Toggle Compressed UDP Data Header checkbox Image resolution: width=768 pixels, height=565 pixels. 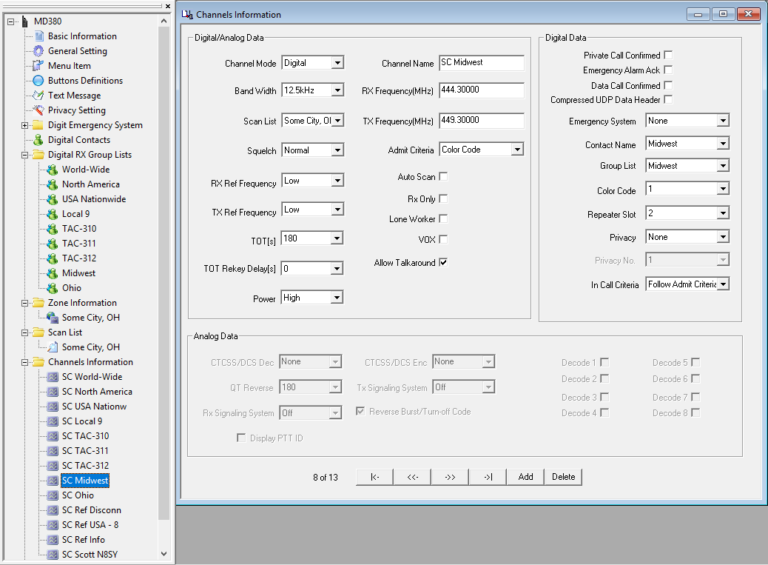pyautogui.click(x=668, y=99)
